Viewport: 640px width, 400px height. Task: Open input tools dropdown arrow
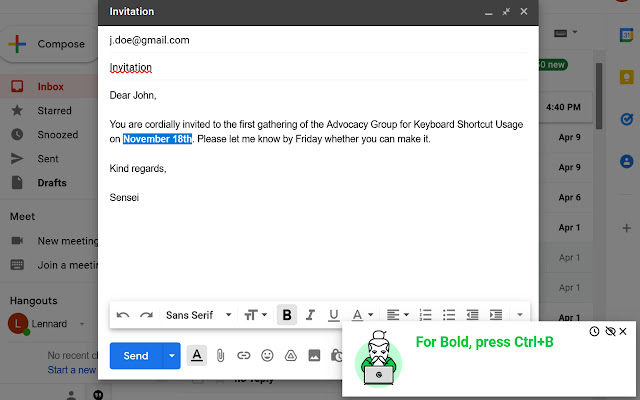575,32
